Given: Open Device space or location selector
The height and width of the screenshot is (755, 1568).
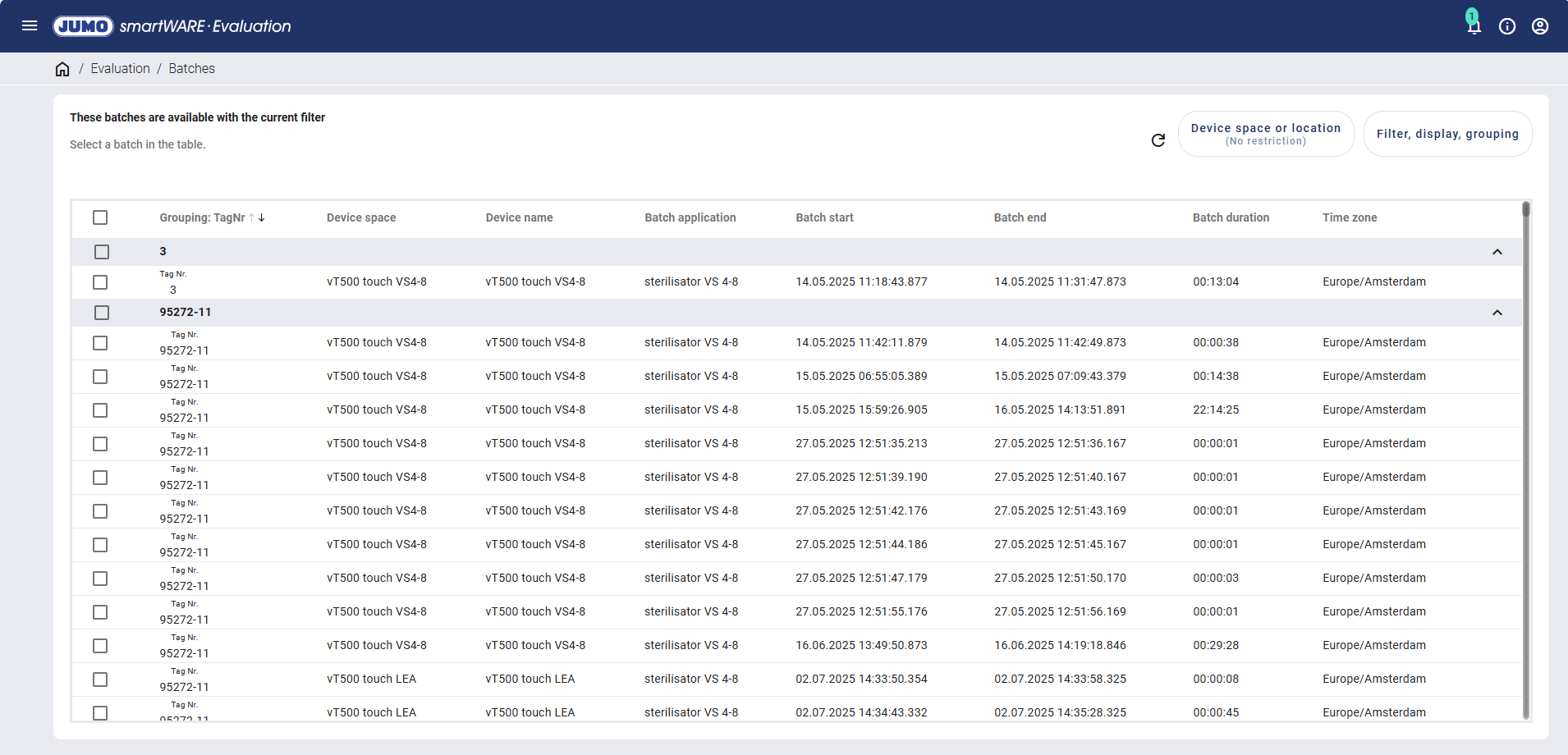Looking at the screenshot, I should (x=1265, y=134).
